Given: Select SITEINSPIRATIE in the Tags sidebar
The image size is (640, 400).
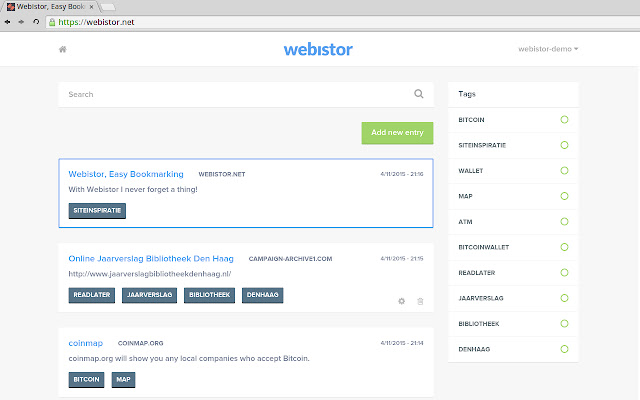Looking at the screenshot, I should 482,145.
